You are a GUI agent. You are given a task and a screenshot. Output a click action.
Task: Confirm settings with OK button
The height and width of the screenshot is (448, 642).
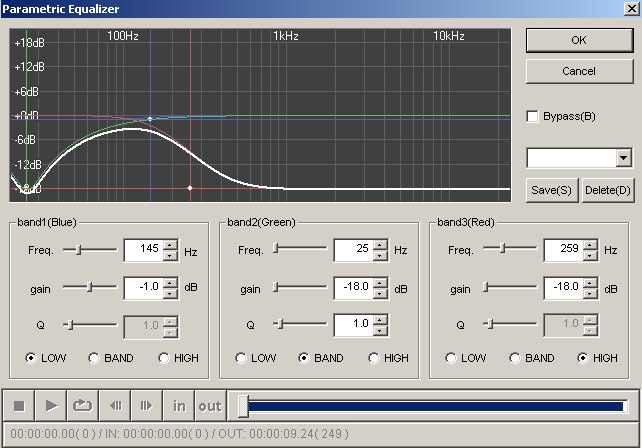pos(579,40)
